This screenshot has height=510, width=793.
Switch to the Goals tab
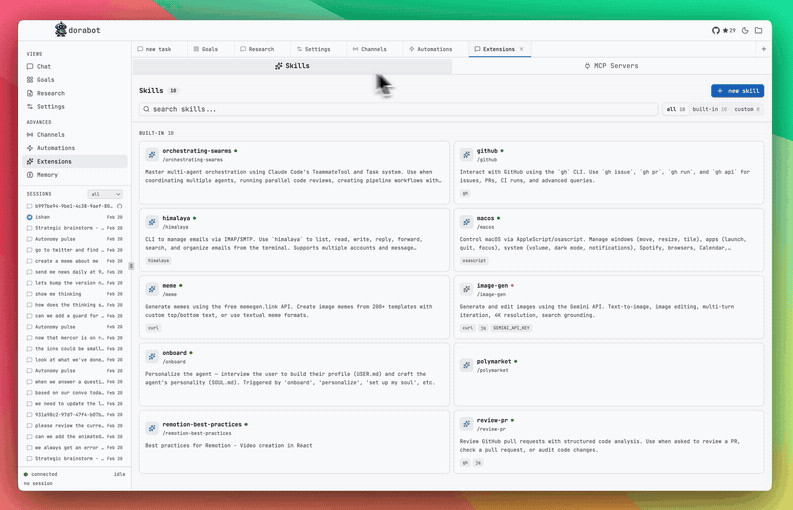coord(206,49)
